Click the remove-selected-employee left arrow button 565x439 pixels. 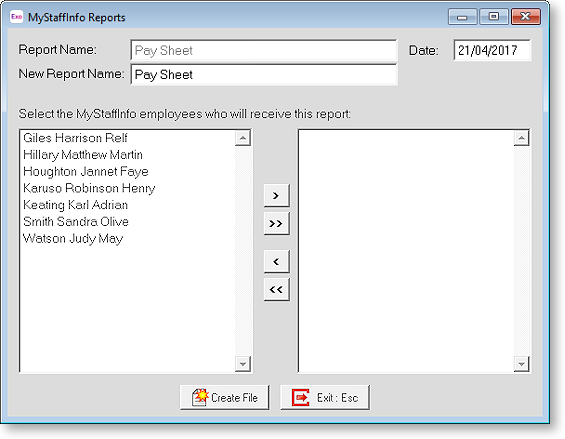click(276, 261)
